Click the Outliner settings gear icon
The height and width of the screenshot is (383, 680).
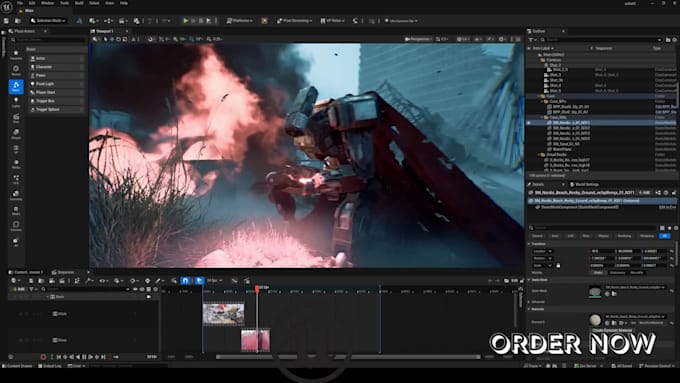(x=674, y=39)
